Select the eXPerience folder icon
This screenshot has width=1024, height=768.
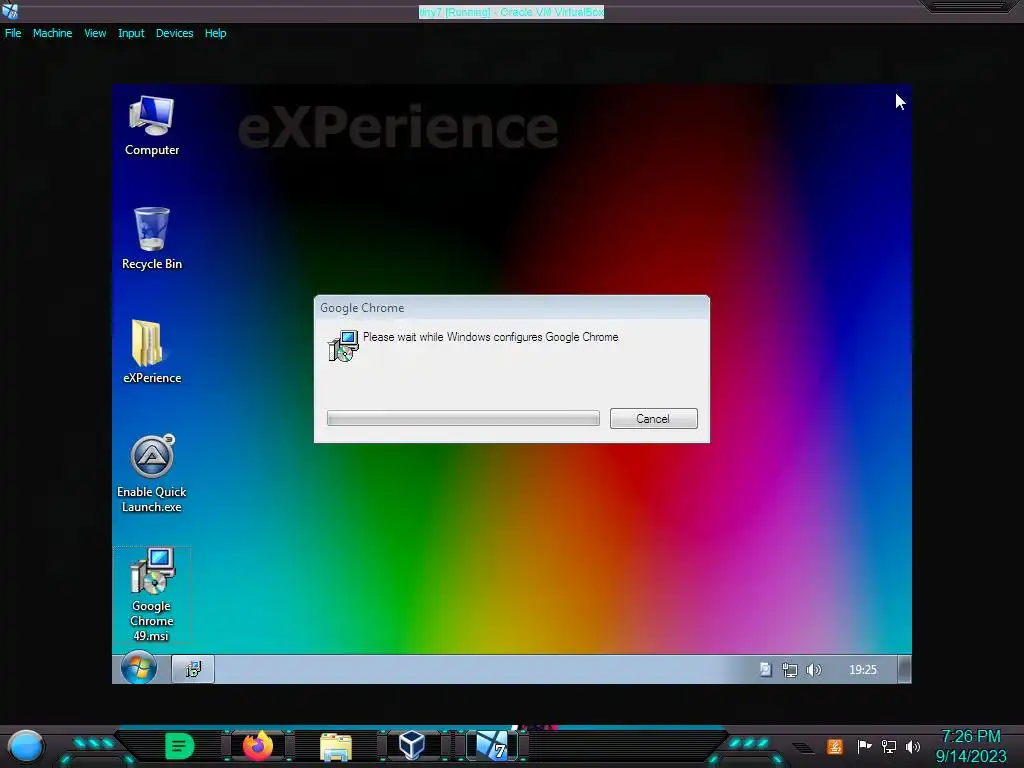pyautogui.click(x=152, y=351)
